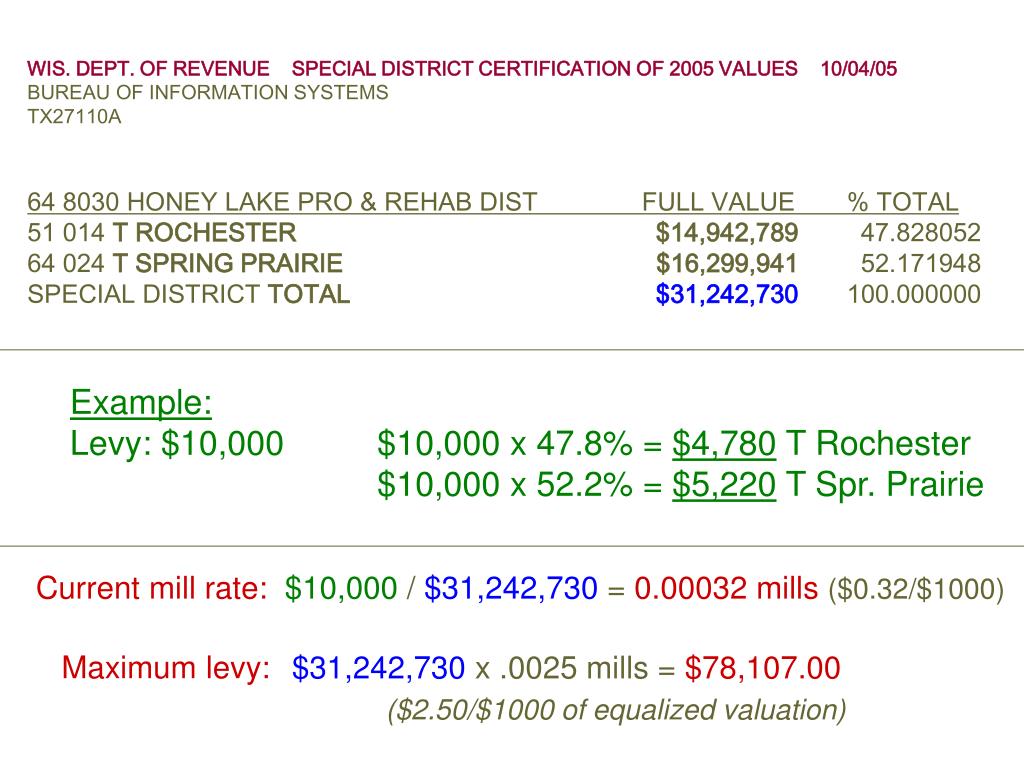Click the FULL VALUE column header
This screenshot has width=1024, height=768.
718,202
